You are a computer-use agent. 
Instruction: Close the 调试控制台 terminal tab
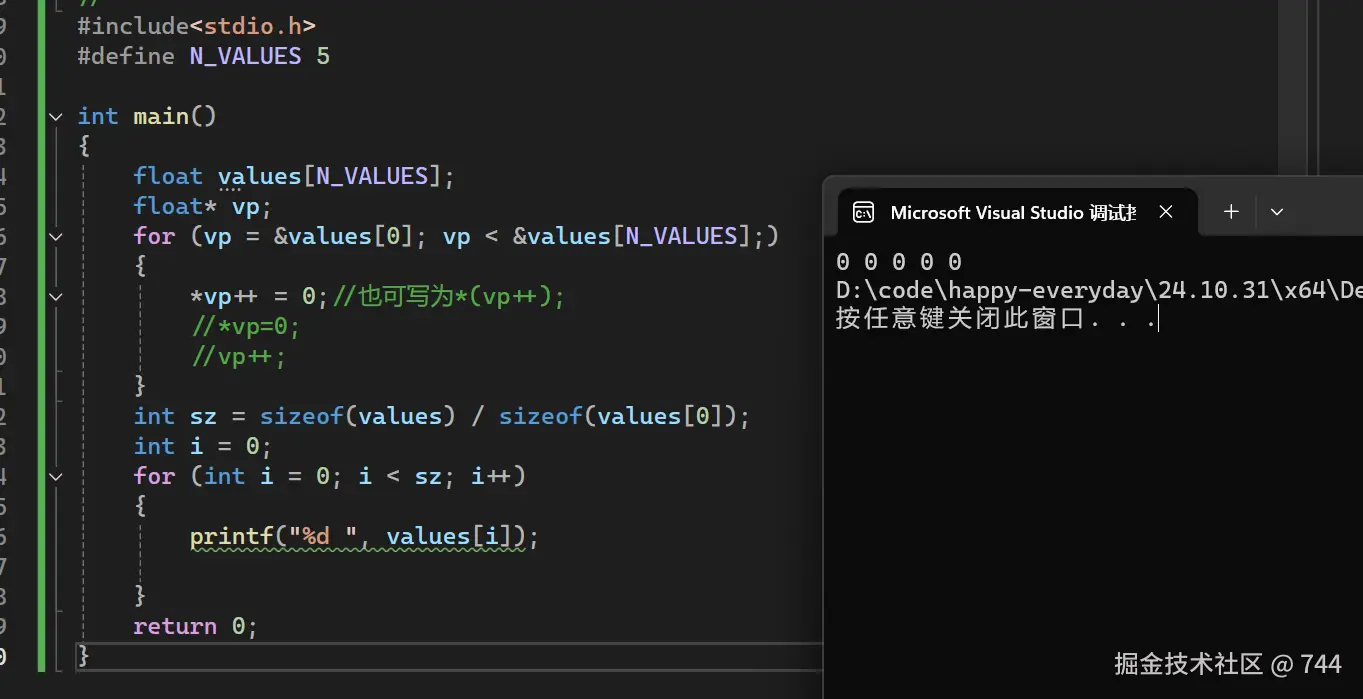tap(1165, 211)
